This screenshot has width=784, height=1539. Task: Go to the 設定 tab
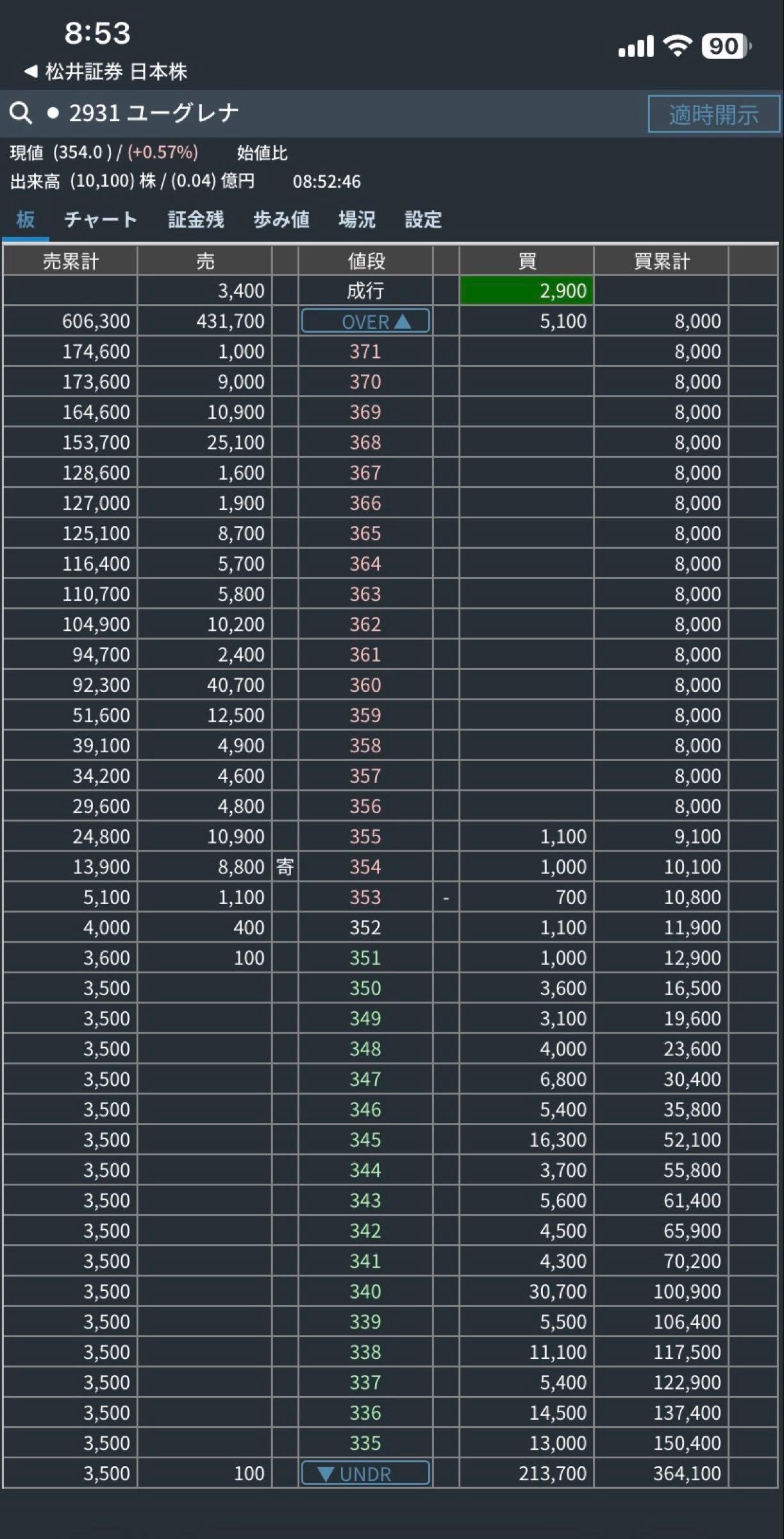(x=424, y=220)
